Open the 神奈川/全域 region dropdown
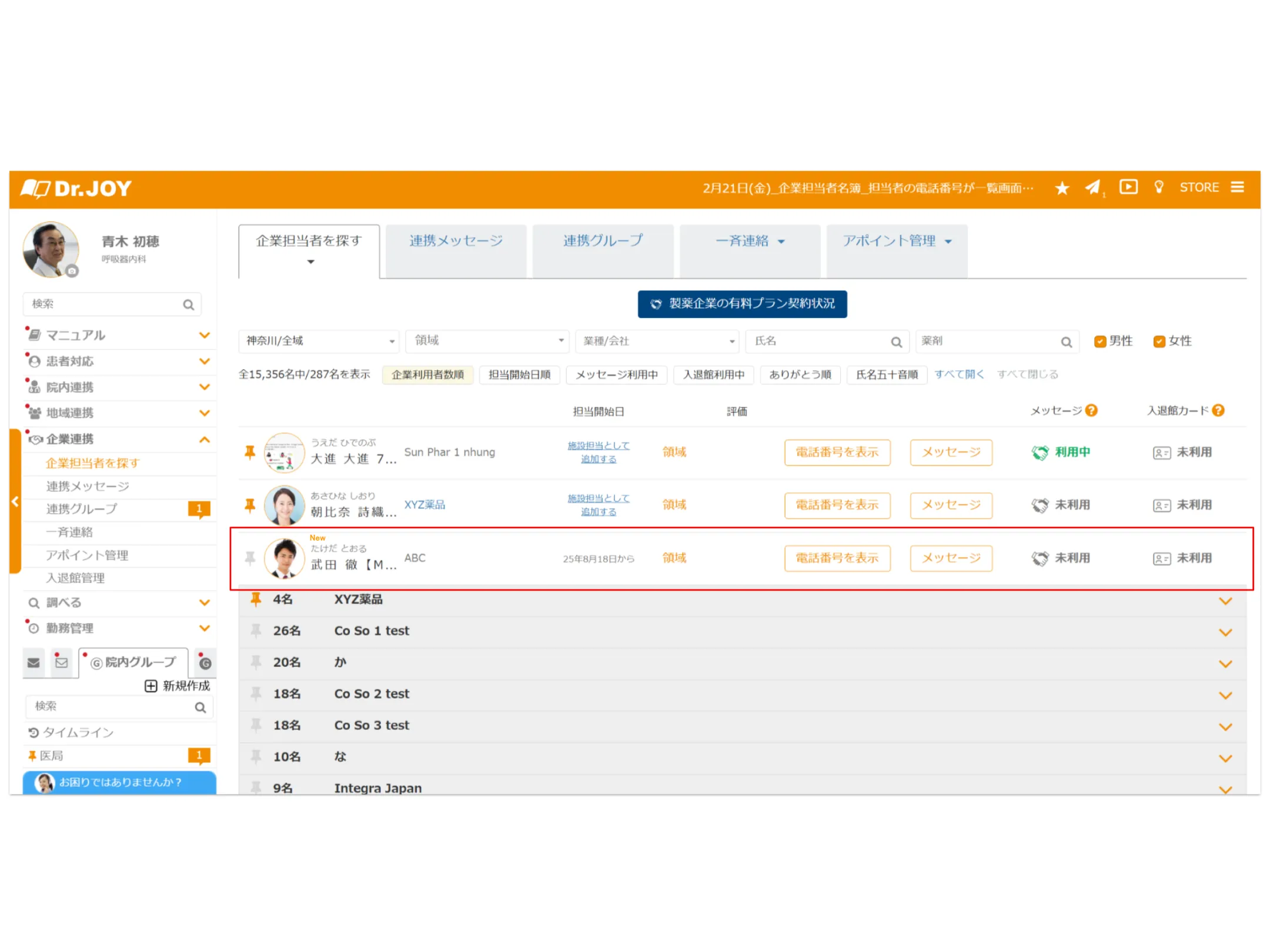The image size is (1270, 952). click(x=319, y=341)
